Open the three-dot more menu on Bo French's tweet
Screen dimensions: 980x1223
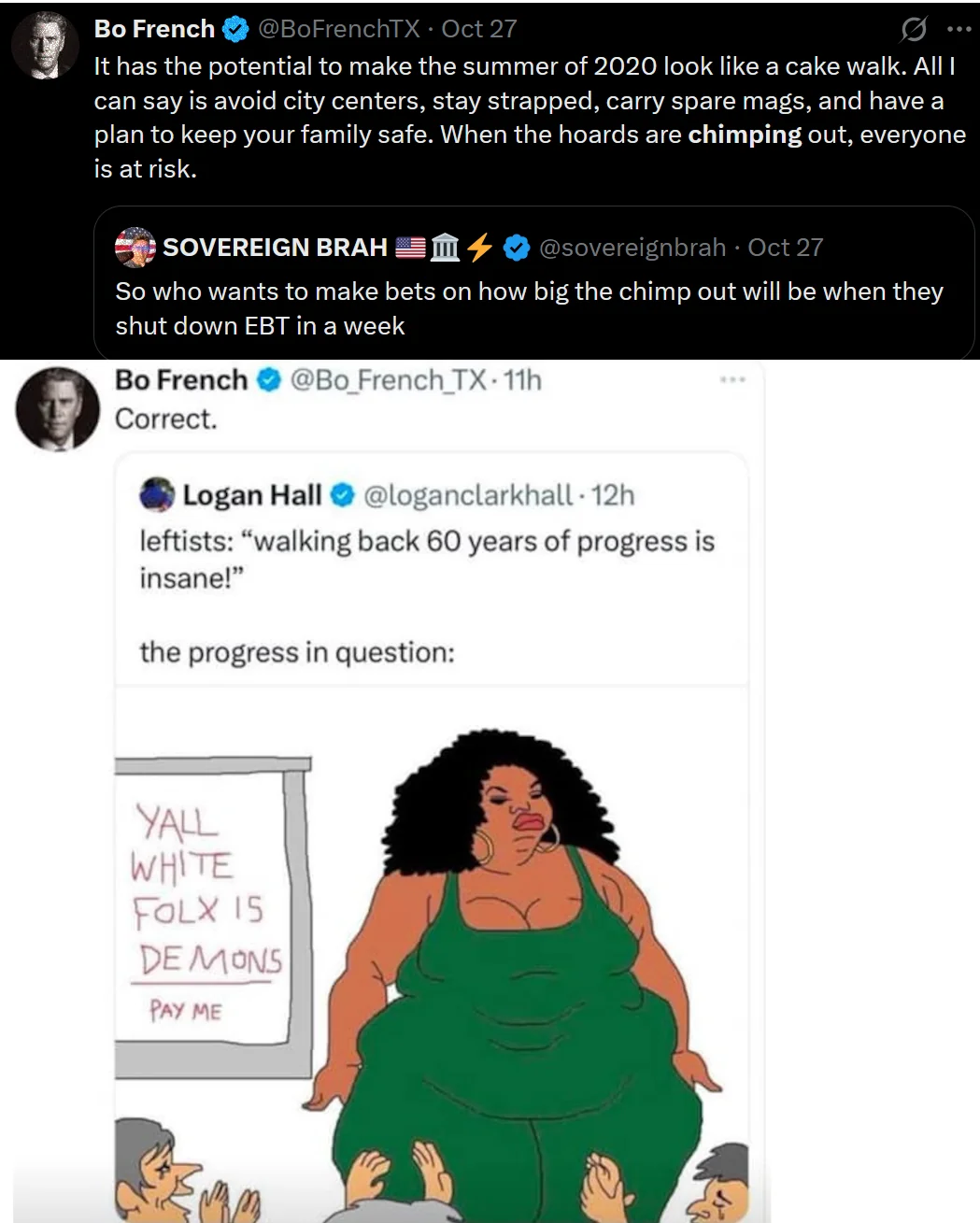(959, 27)
